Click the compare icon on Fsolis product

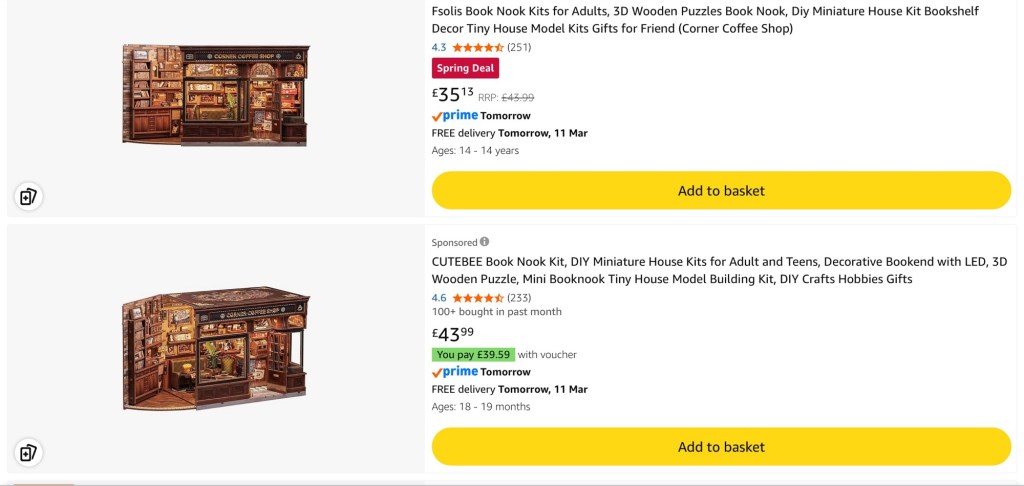(28, 196)
